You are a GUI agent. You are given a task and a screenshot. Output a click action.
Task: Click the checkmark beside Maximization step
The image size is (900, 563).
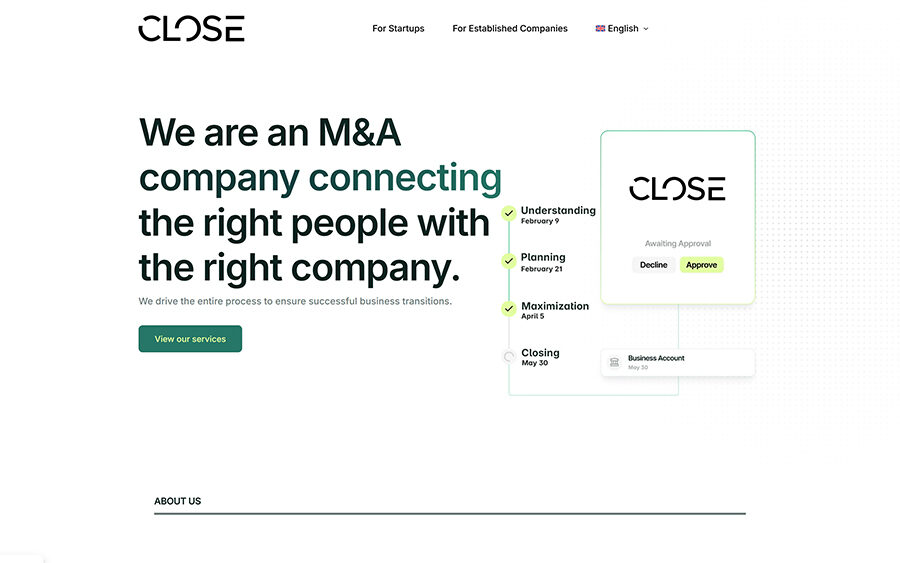pos(509,309)
